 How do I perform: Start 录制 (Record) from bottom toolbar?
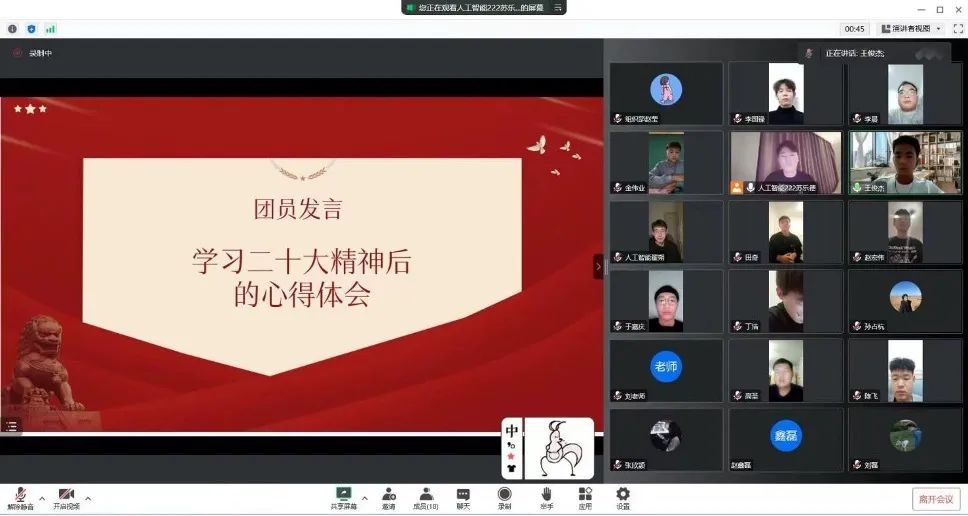504,495
